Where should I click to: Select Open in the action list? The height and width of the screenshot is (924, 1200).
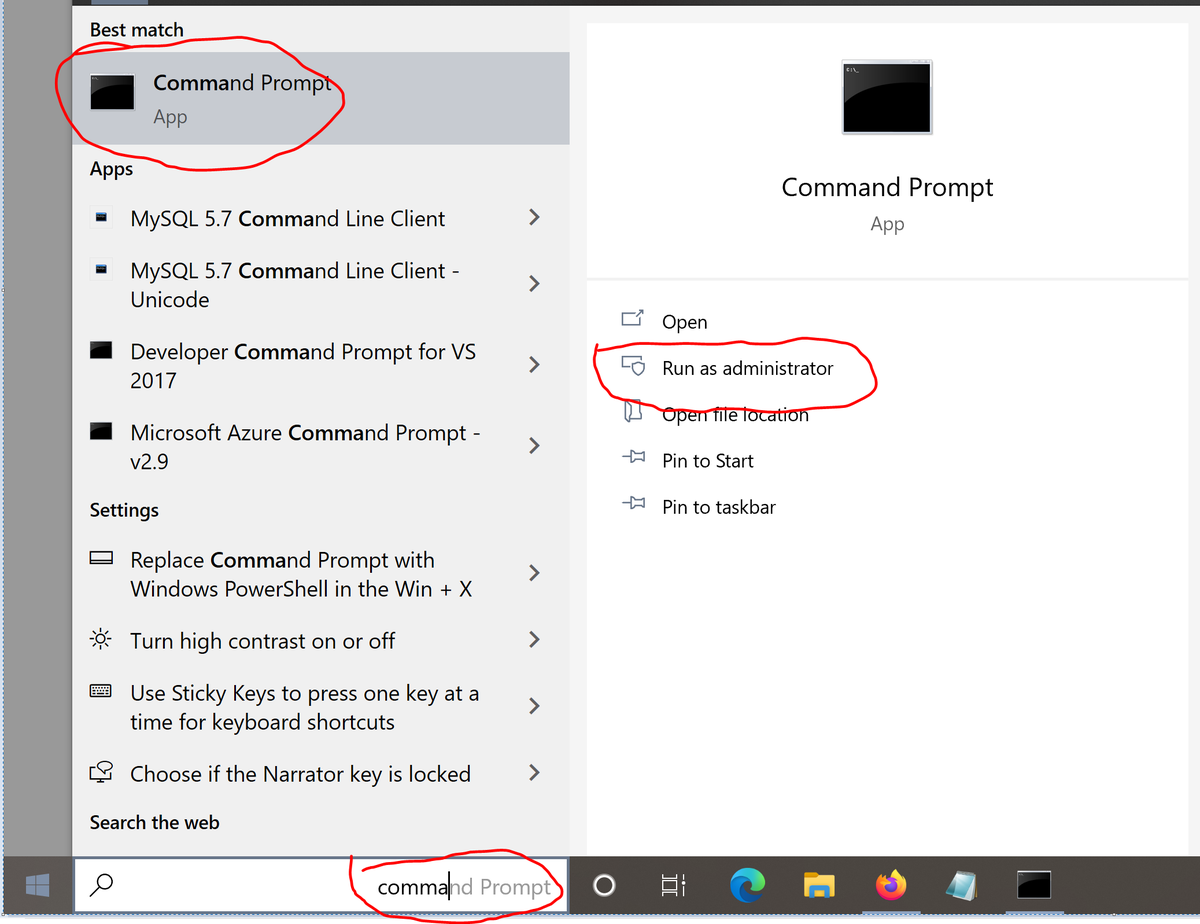(x=685, y=322)
